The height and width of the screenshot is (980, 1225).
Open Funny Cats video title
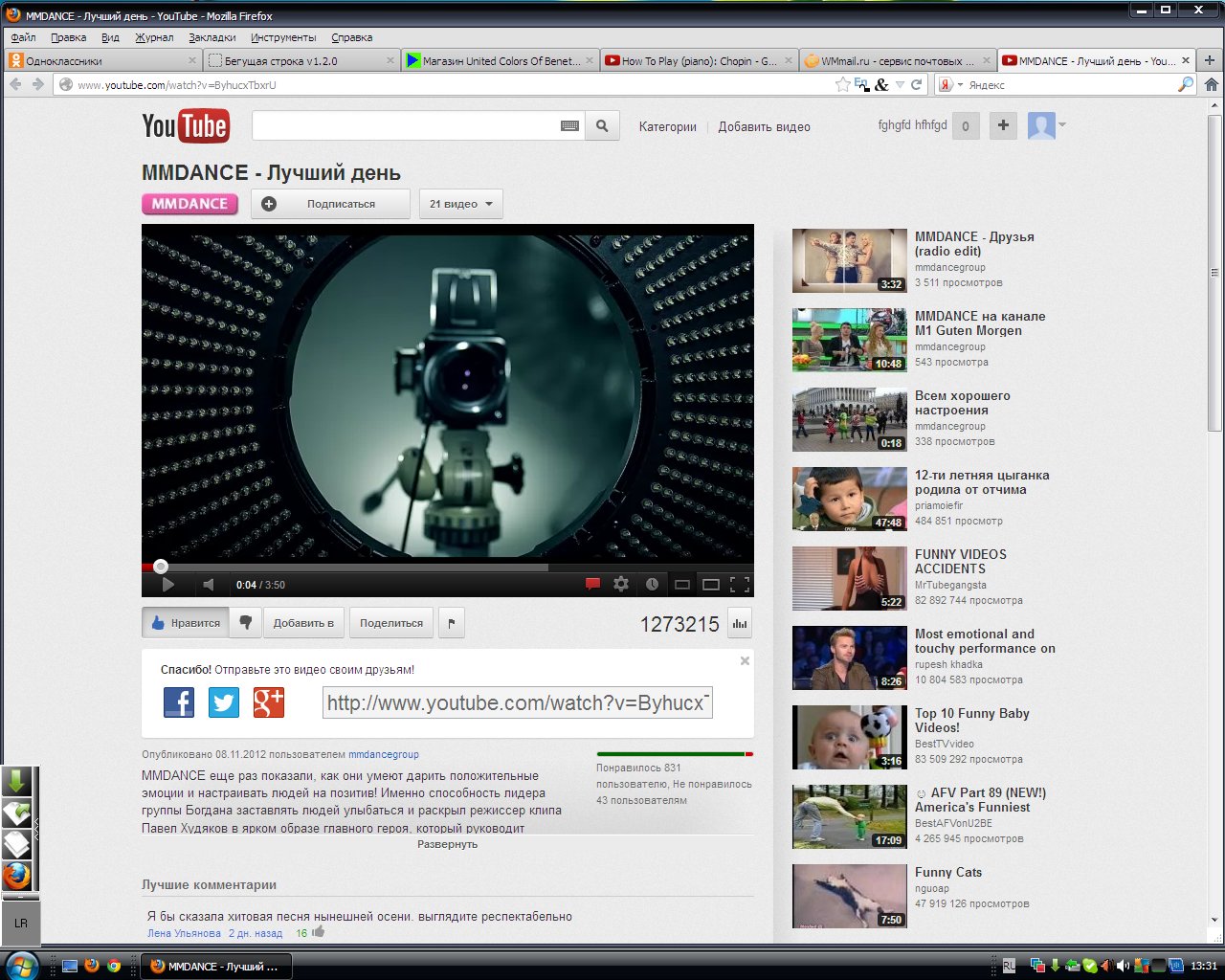(947, 872)
